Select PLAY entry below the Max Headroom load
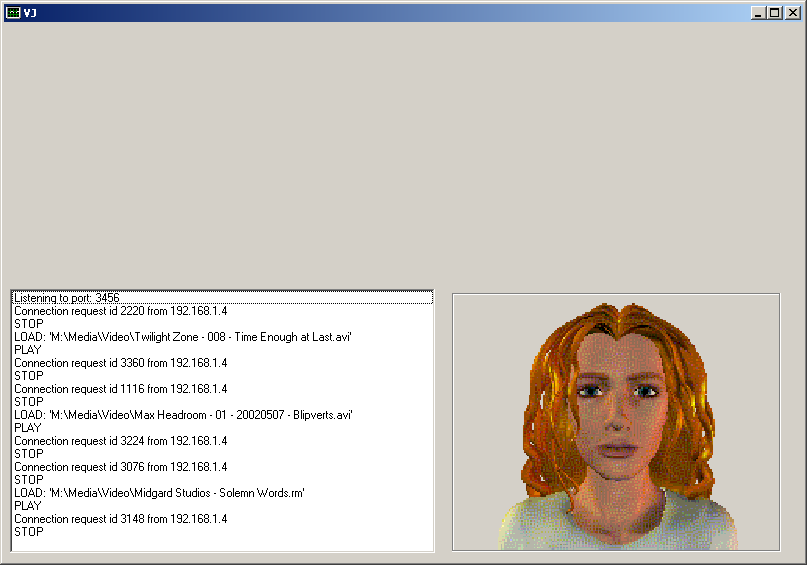 pyautogui.click(x=28, y=428)
